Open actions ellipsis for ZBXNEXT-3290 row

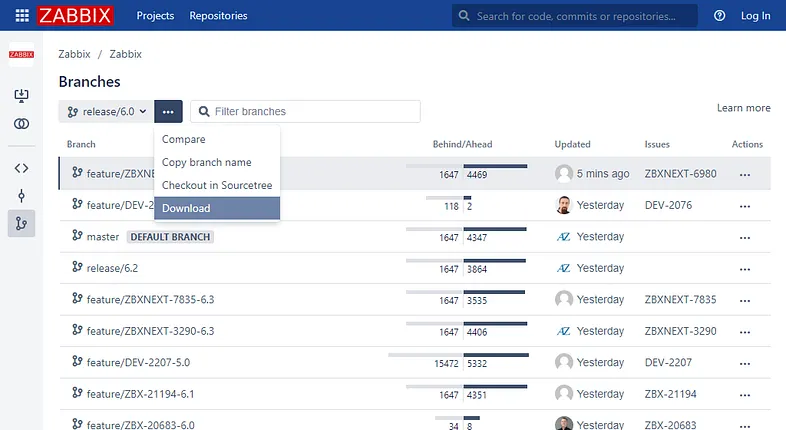click(x=745, y=332)
